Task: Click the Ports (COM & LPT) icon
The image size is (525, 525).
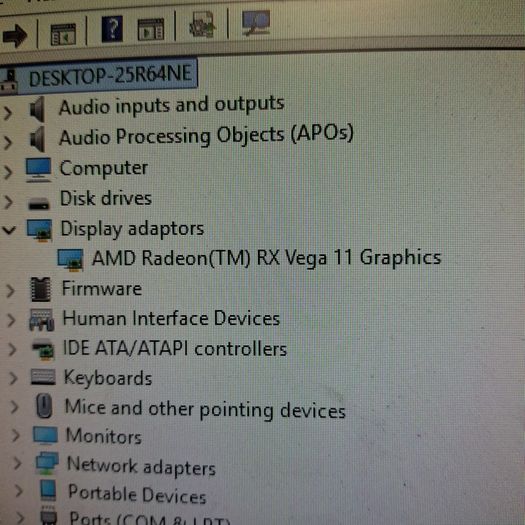Action: click(x=49, y=516)
